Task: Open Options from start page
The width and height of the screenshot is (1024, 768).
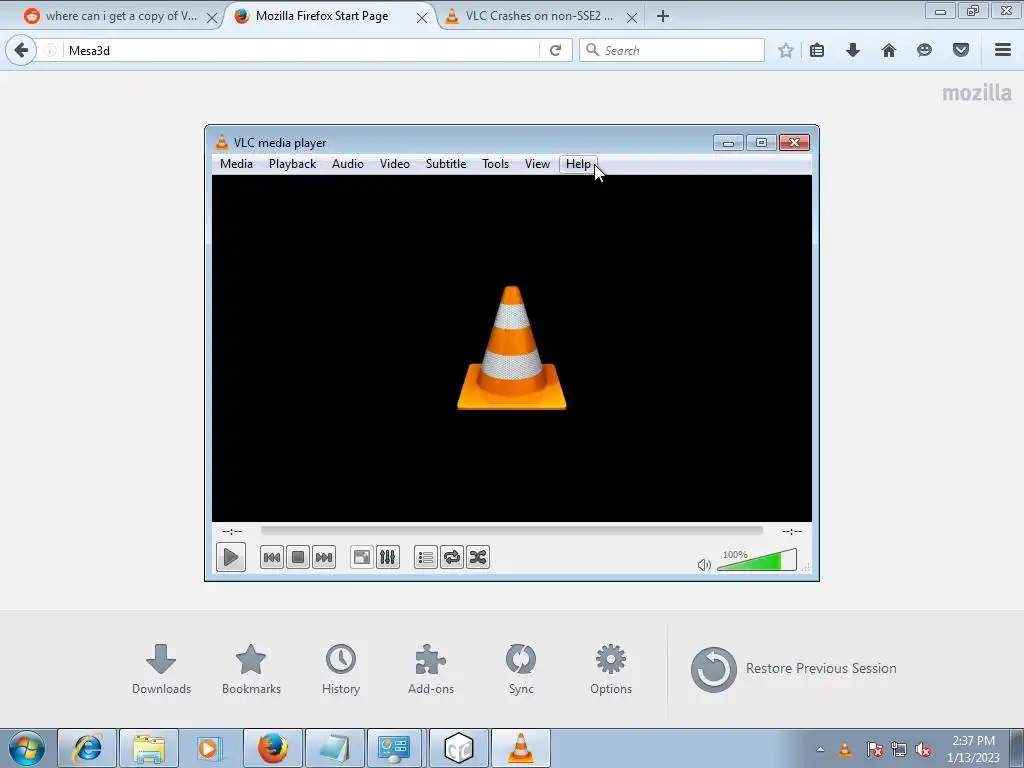Action: point(611,669)
